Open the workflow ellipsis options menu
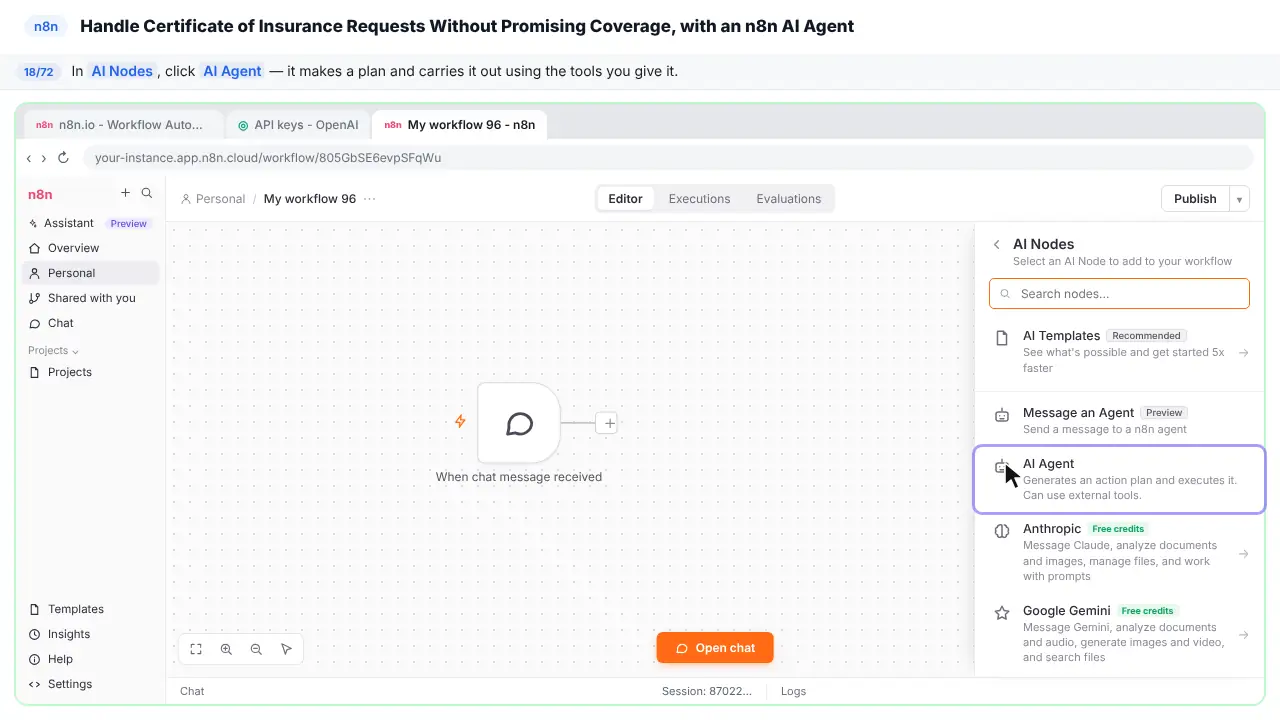Screen dimensions: 1280x720 pyautogui.click(x=370, y=199)
